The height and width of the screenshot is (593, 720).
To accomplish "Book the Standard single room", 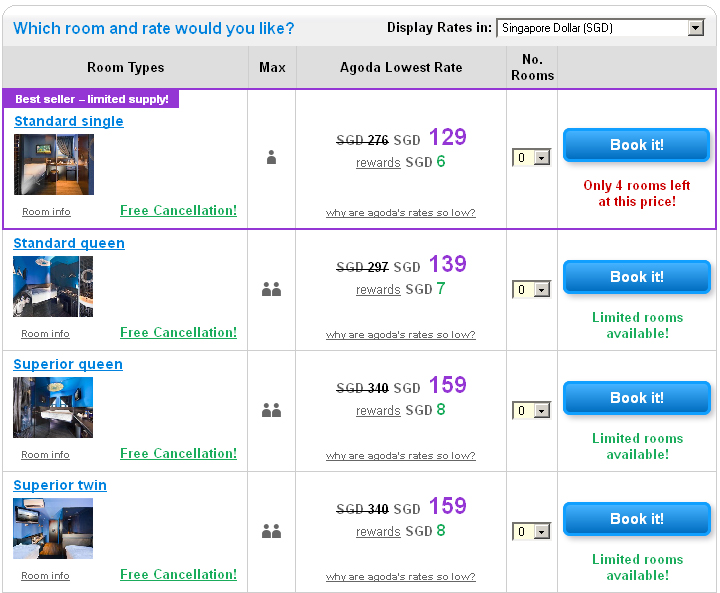I will [x=637, y=145].
